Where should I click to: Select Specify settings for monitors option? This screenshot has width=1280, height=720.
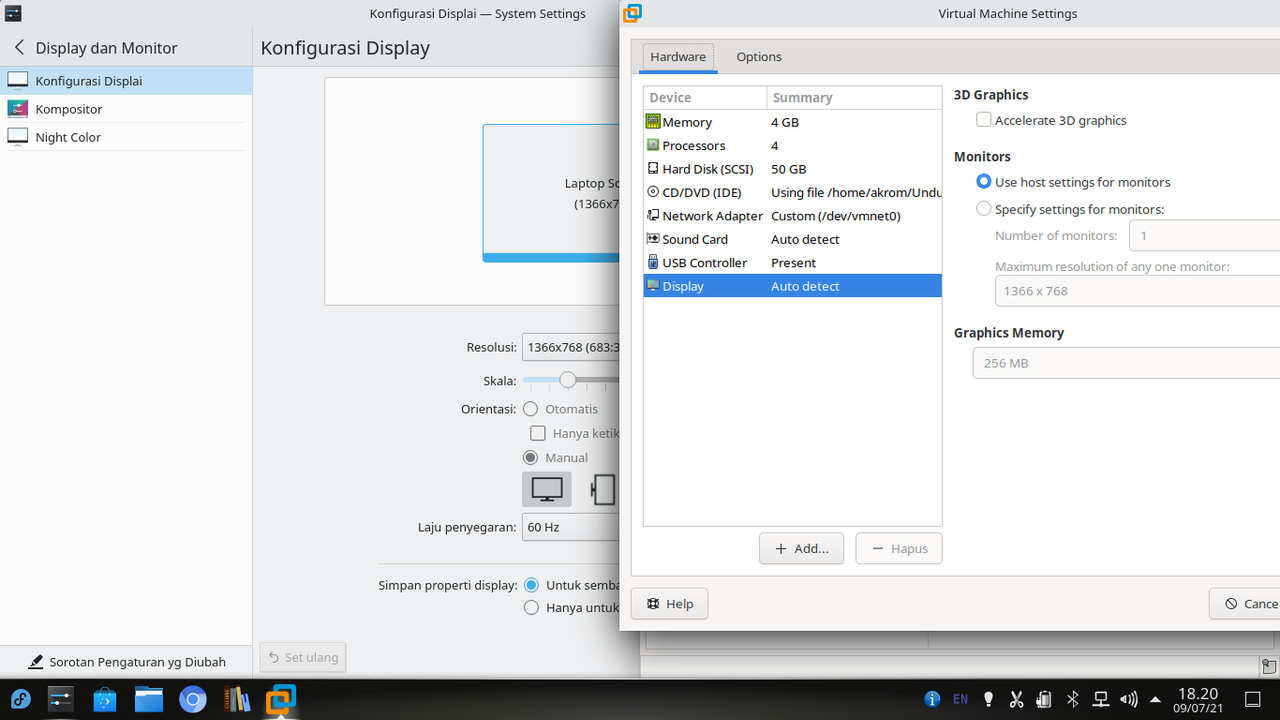pos(984,209)
